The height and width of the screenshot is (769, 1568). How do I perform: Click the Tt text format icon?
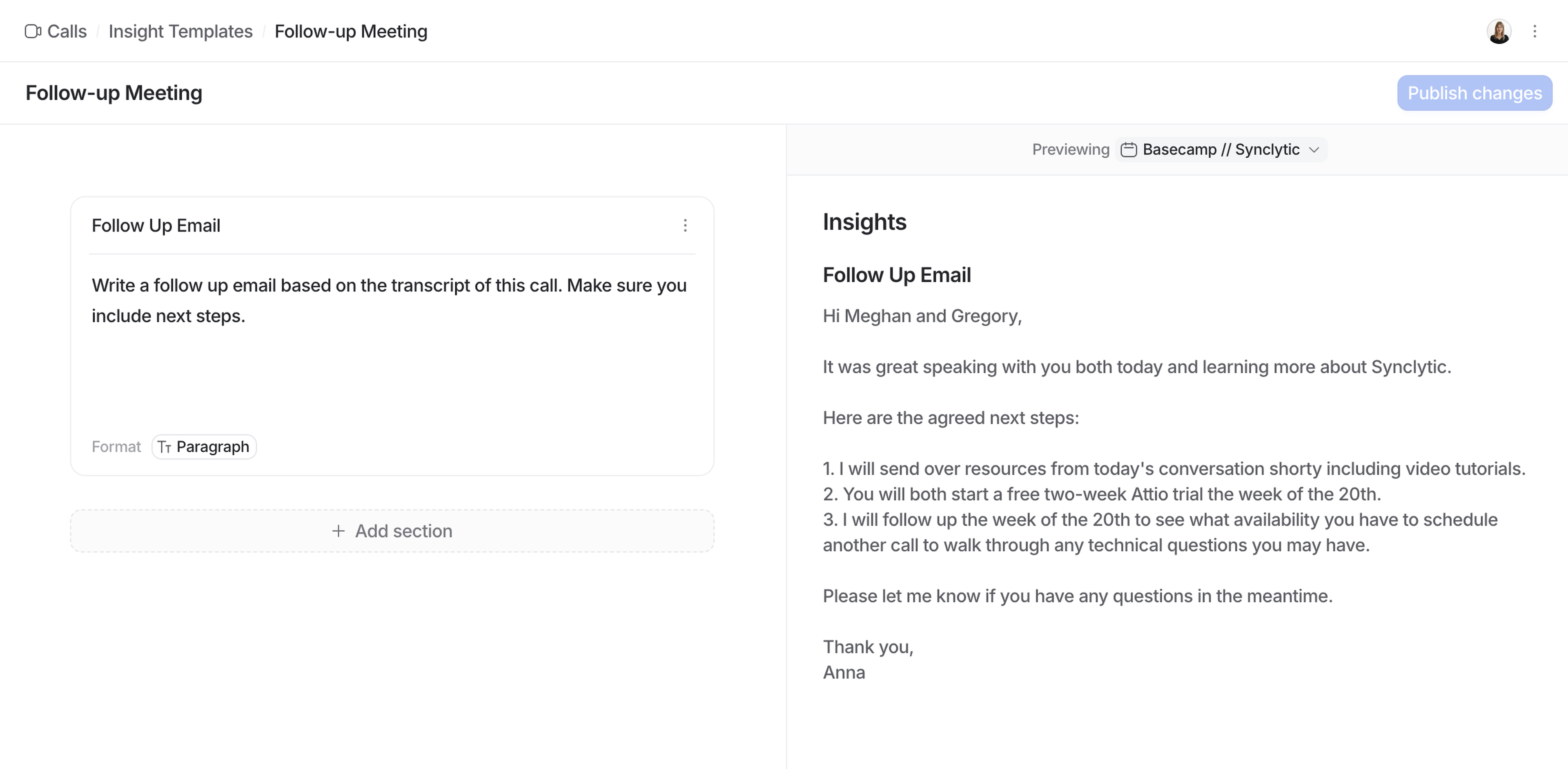[x=164, y=448]
